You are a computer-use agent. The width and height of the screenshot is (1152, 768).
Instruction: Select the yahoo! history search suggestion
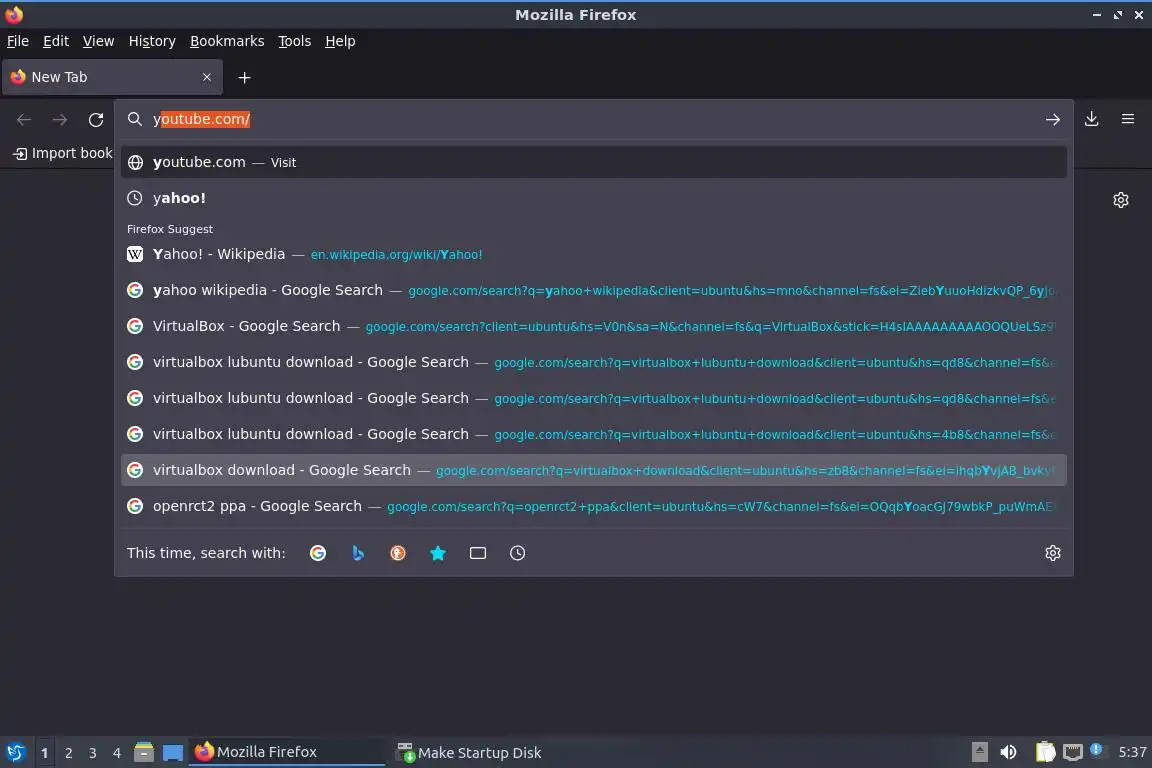pos(594,198)
